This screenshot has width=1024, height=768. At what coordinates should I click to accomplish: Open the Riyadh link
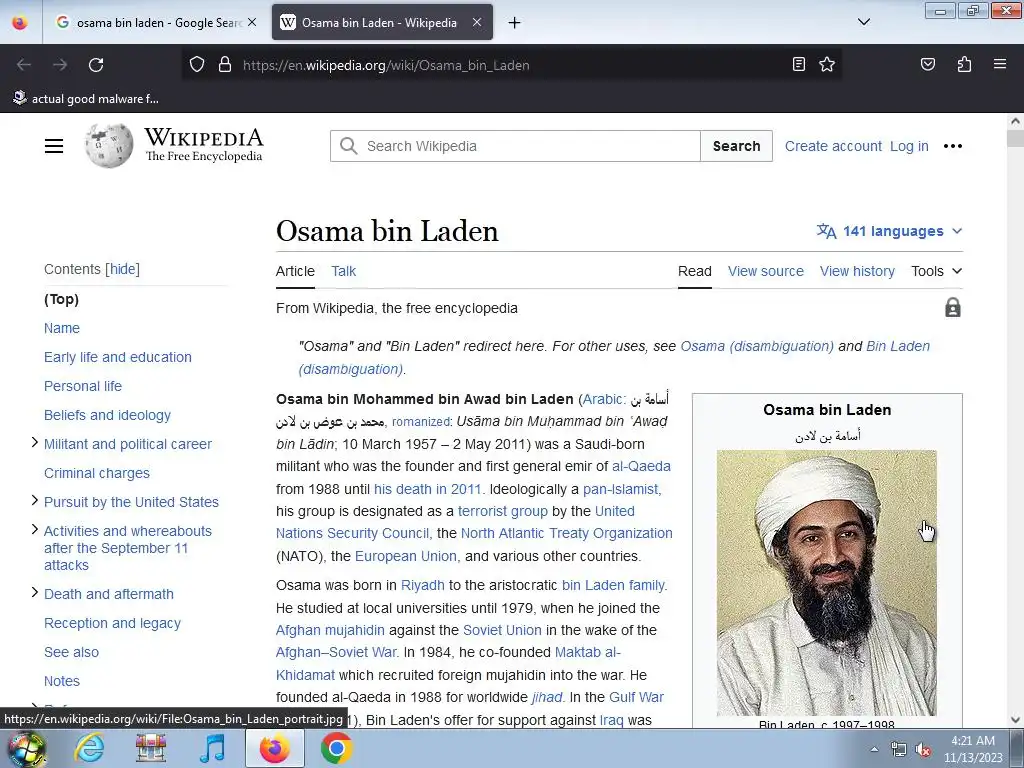point(423,585)
